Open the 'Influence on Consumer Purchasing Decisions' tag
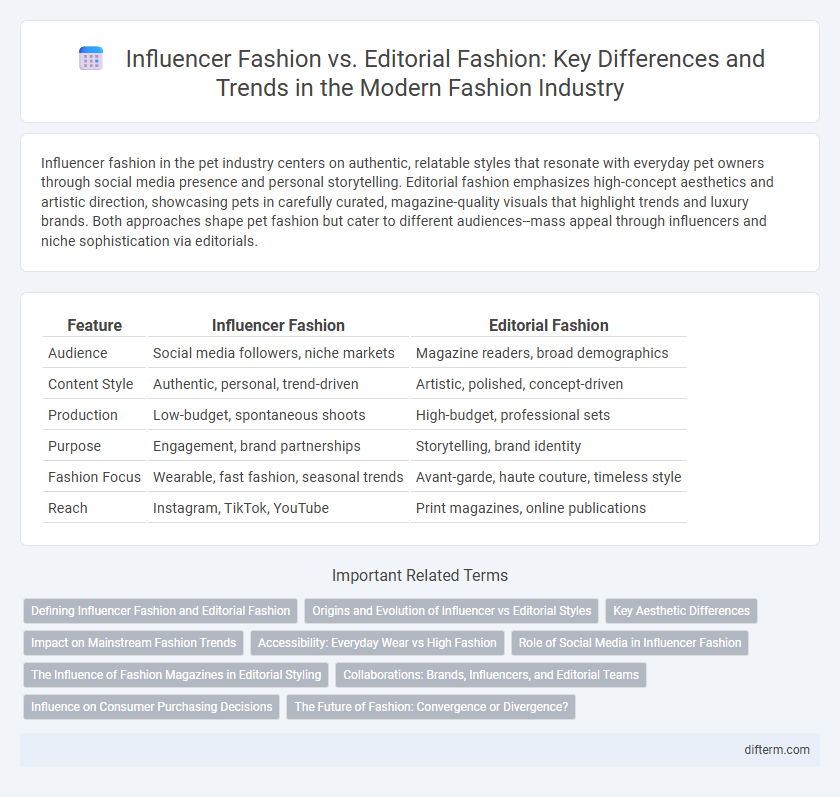Viewport: 840px width, 797px height. pos(152,706)
